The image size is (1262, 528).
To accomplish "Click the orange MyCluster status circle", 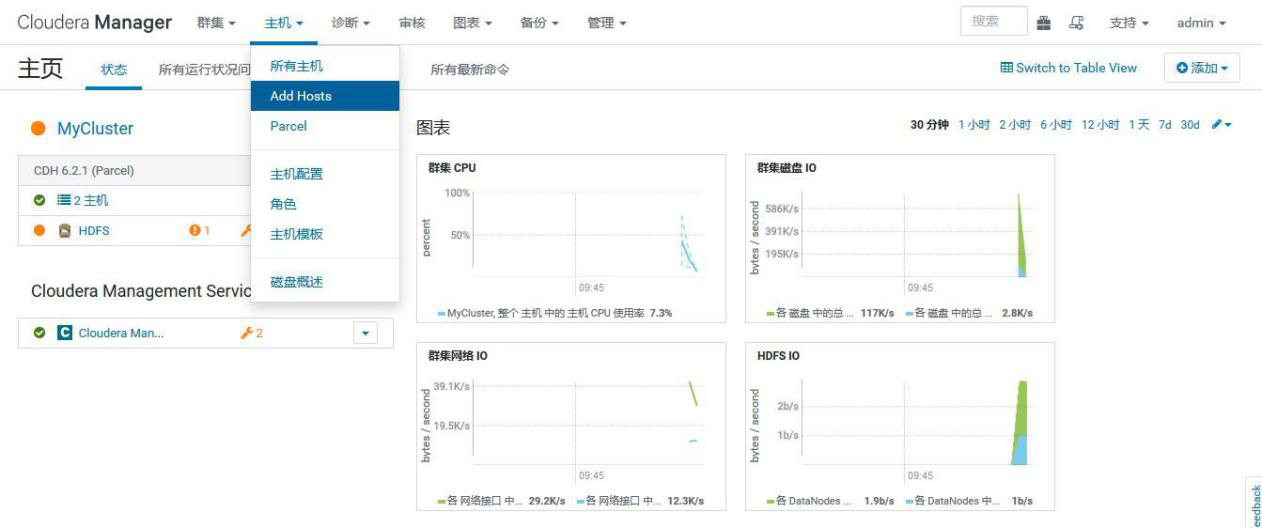I will click(x=39, y=129).
